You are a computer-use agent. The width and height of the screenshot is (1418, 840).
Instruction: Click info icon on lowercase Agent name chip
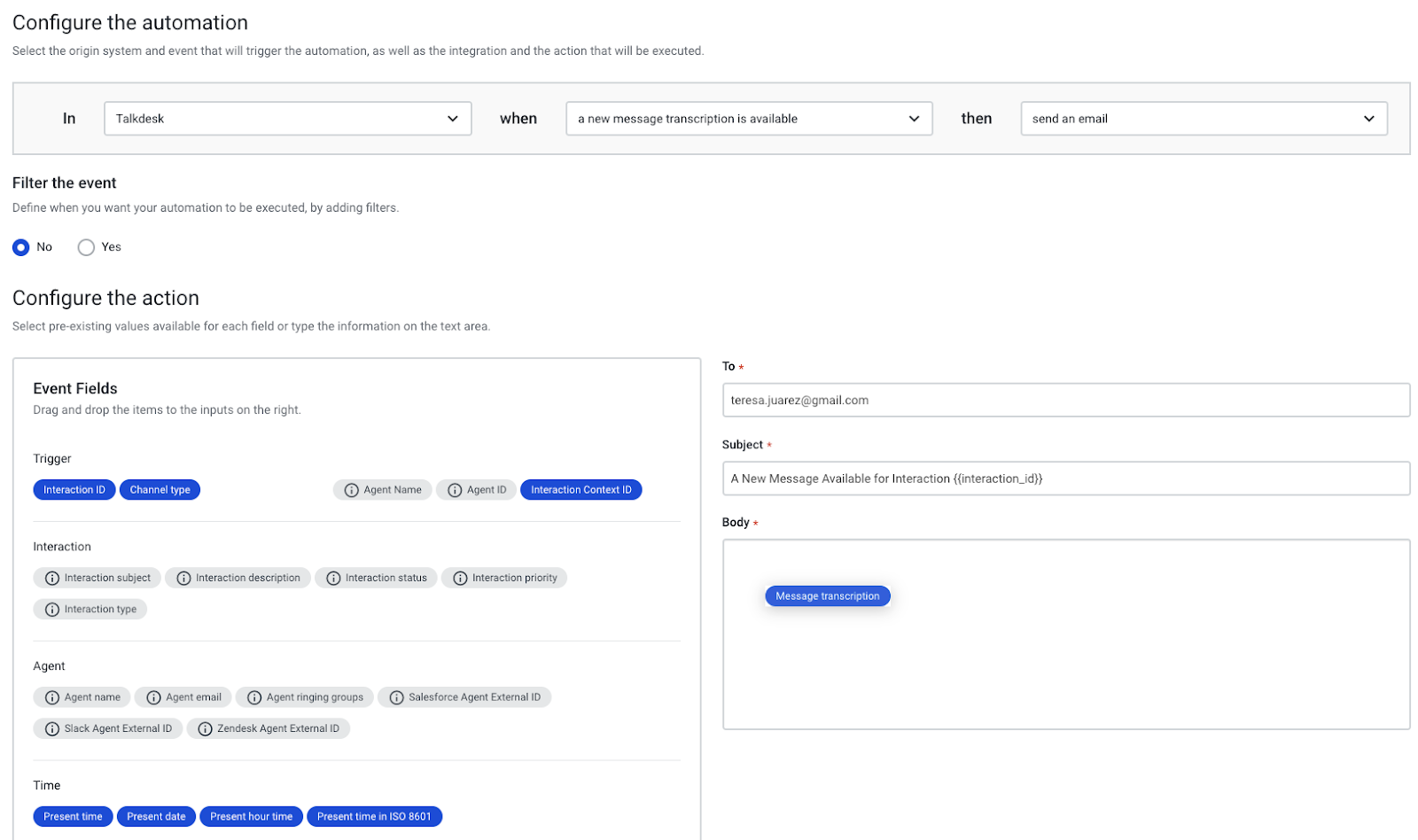tap(52, 698)
